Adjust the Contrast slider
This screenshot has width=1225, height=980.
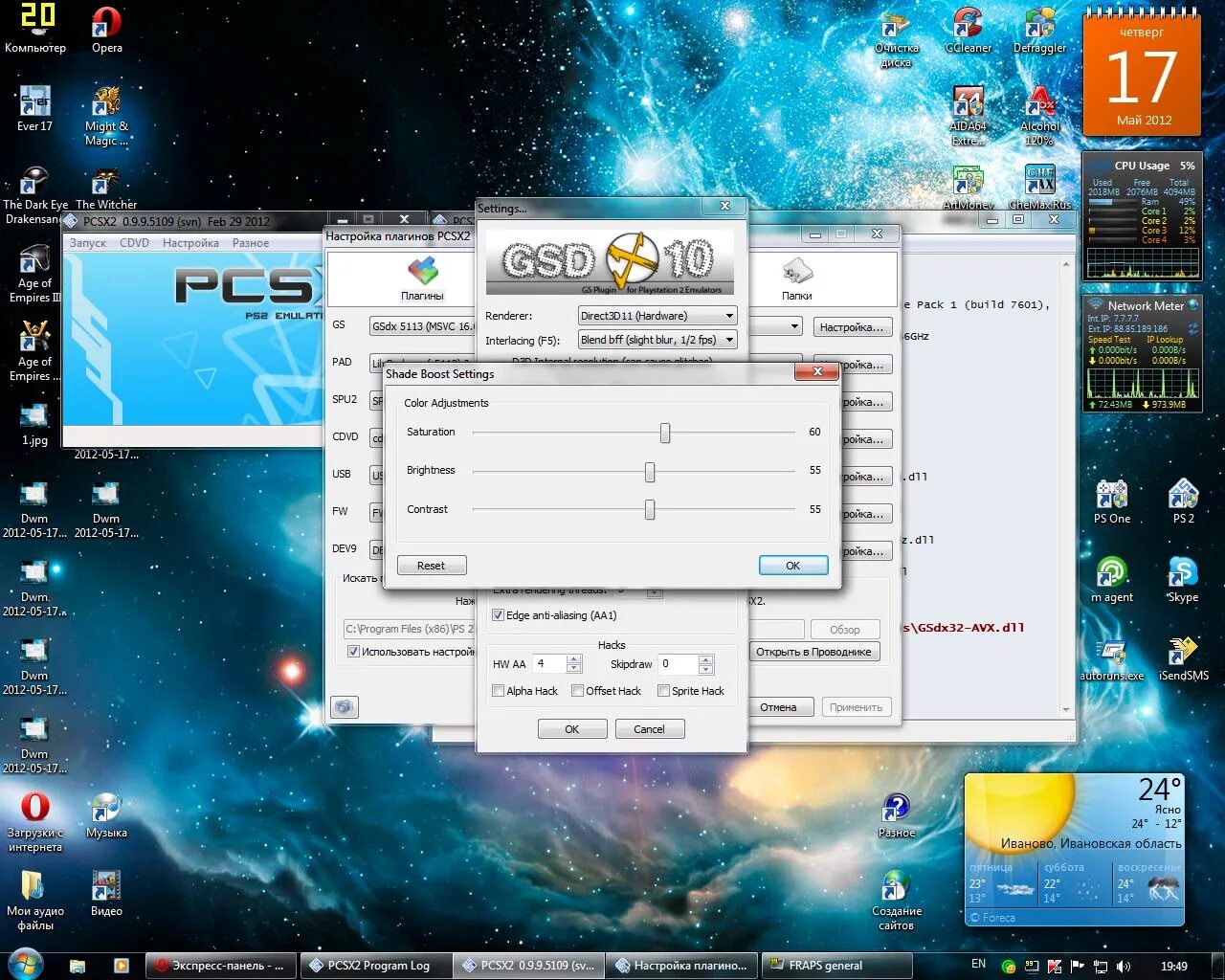tap(650, 510)
